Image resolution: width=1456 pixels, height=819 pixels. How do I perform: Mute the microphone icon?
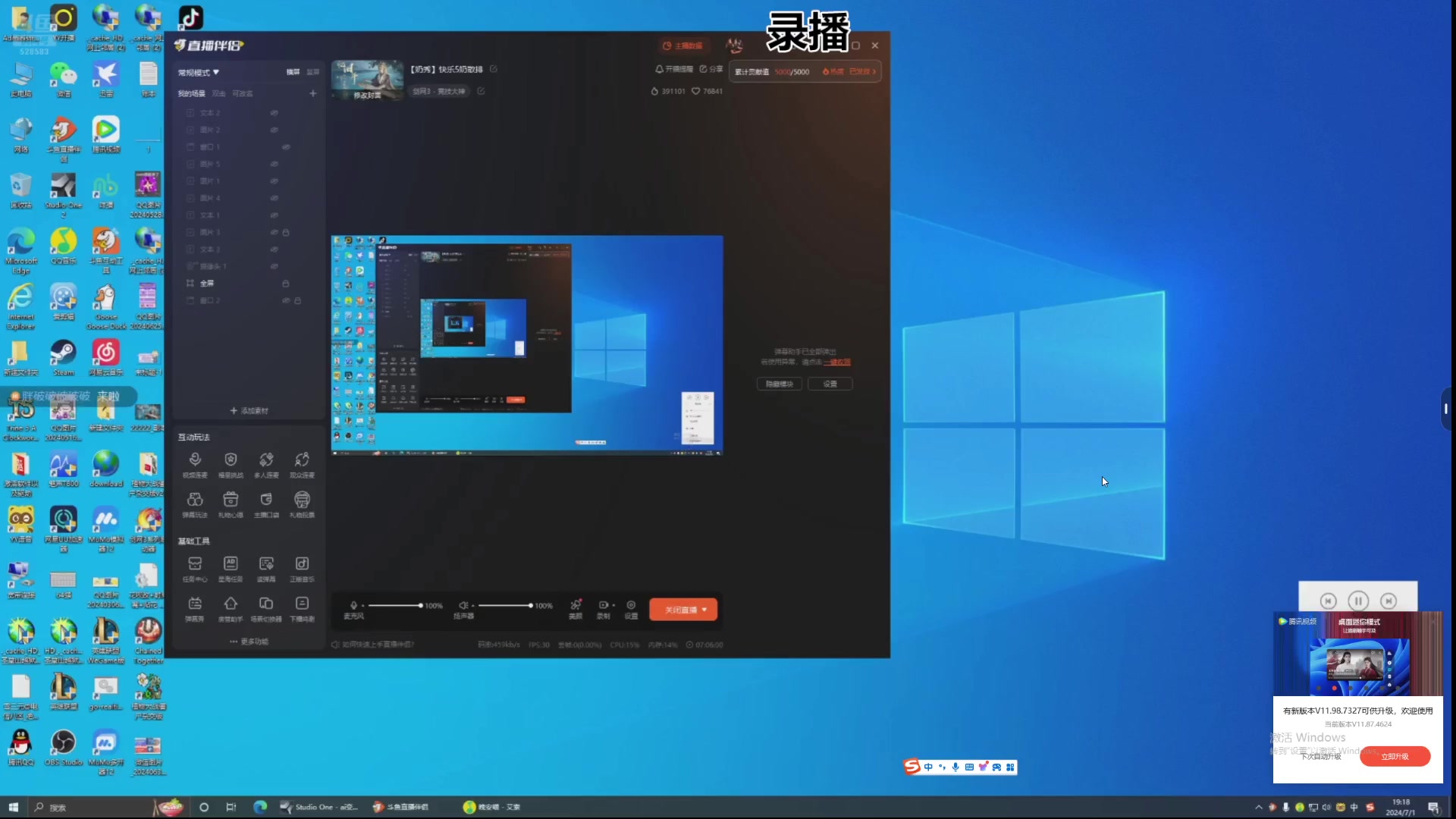(x=353, y=605)
